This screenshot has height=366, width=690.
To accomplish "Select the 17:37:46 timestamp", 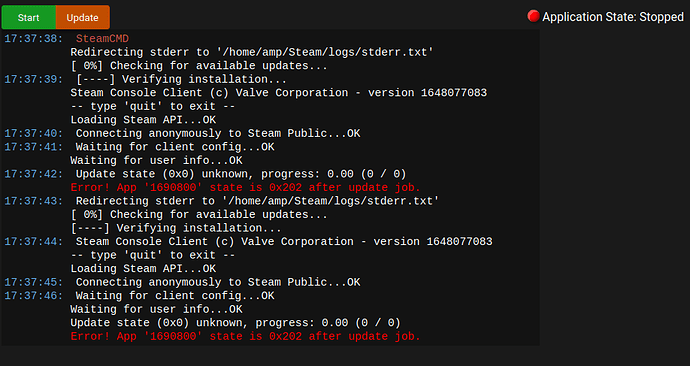I will (x=33, y=296).
